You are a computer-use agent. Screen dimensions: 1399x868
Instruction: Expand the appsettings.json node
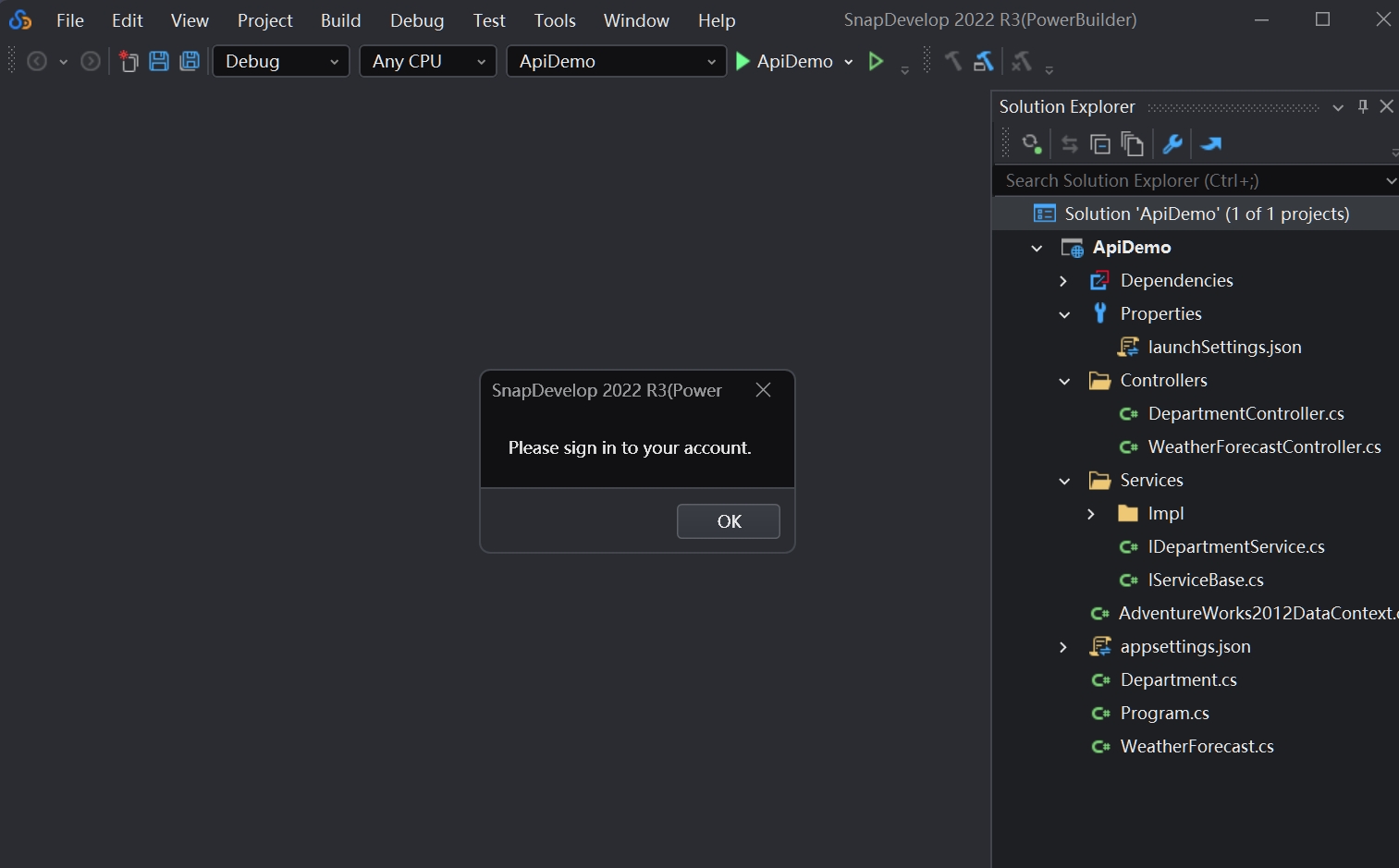point(1063,647)
